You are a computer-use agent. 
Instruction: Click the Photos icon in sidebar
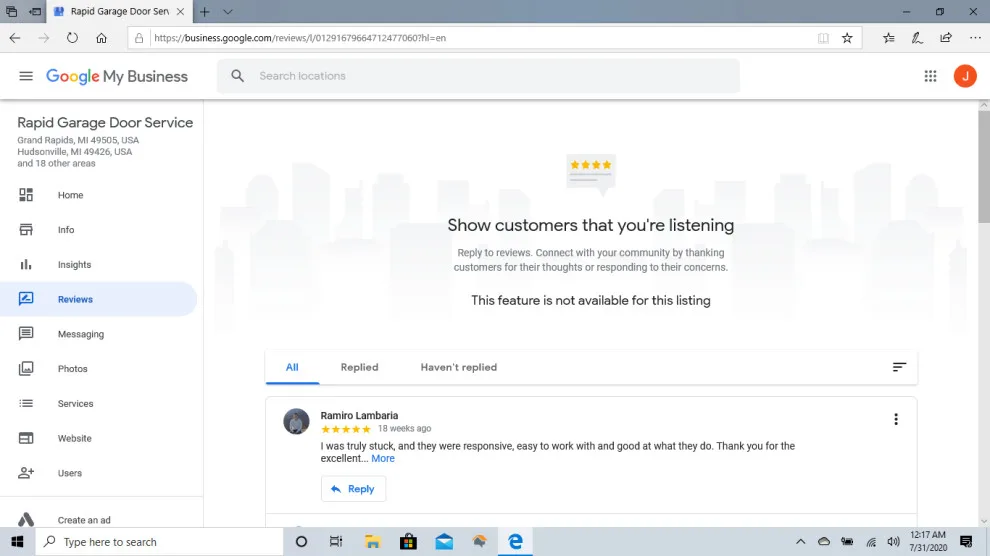pyautogui.click(x=26, y=369)
